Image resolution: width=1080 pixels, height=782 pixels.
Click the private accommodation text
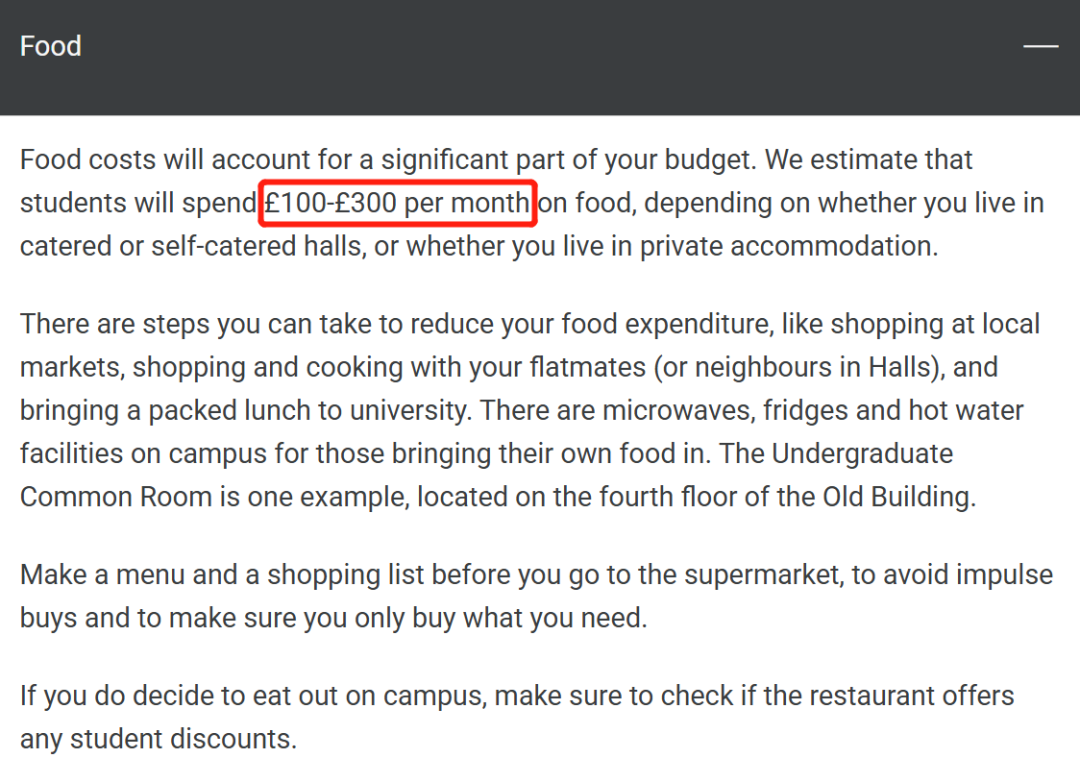[788, 246]
